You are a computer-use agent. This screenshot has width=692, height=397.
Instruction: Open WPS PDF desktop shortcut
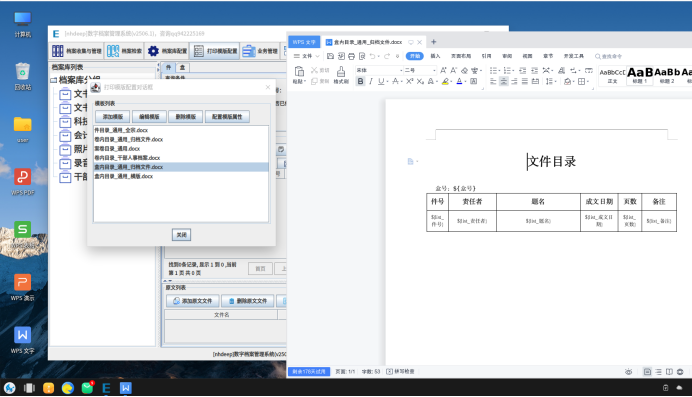(x=23, y=182)
